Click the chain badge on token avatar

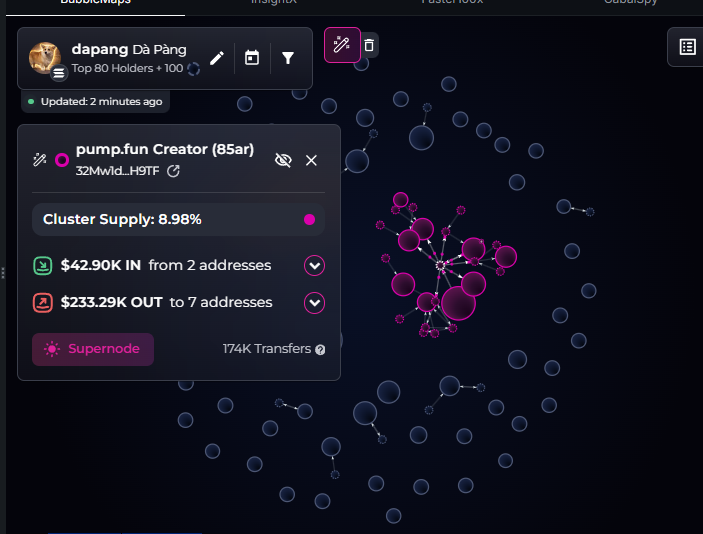click(59, 73)
